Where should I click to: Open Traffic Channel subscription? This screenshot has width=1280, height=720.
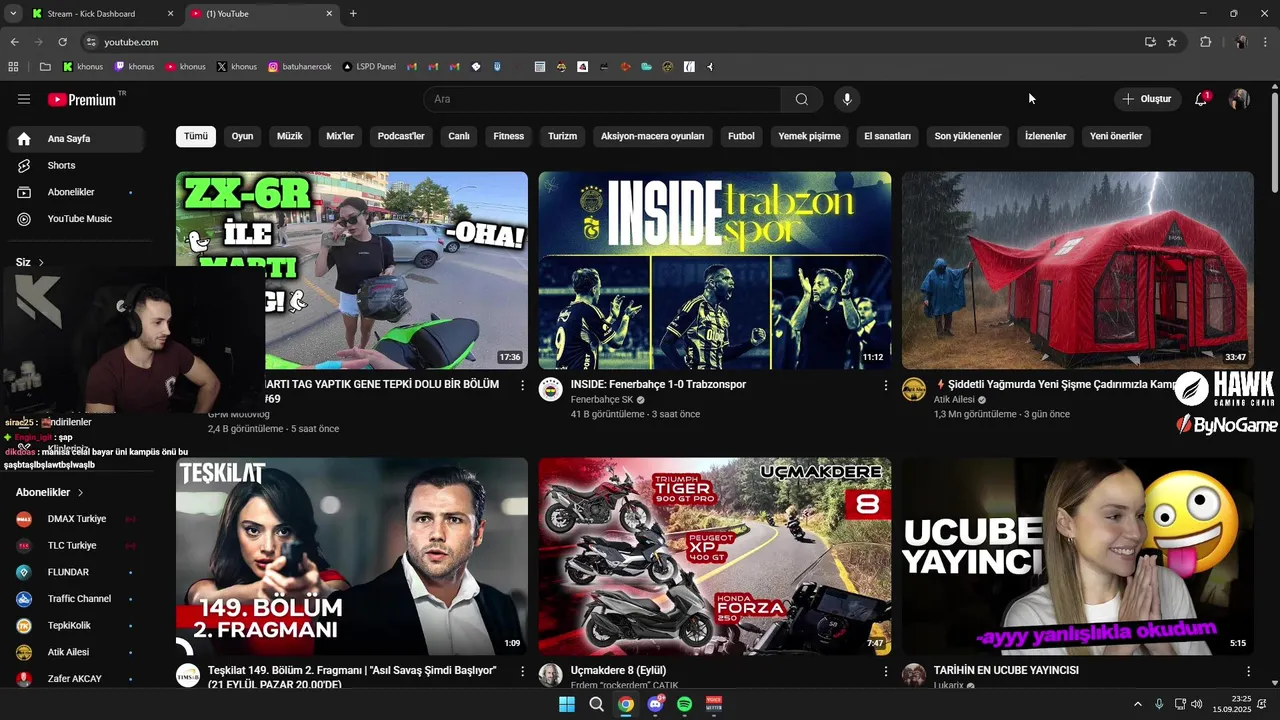[76, 599]
